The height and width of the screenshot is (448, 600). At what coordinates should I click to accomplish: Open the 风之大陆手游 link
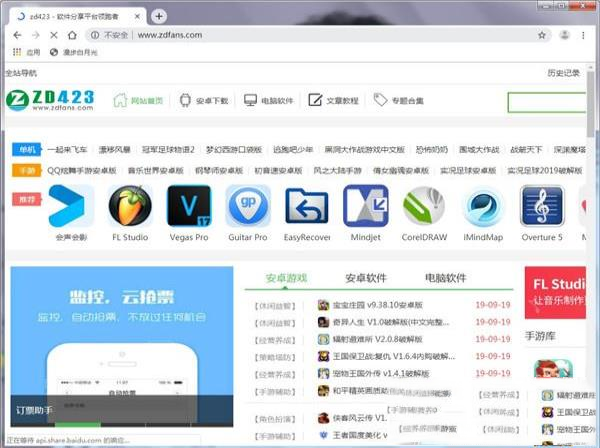338,171
